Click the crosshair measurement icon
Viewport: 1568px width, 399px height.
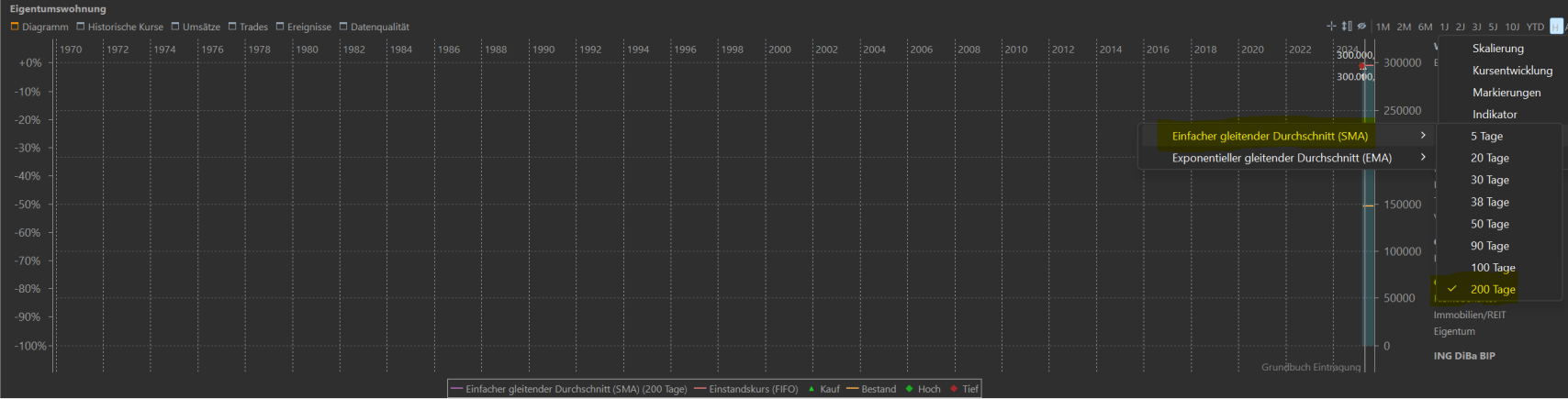[1331, 27]
